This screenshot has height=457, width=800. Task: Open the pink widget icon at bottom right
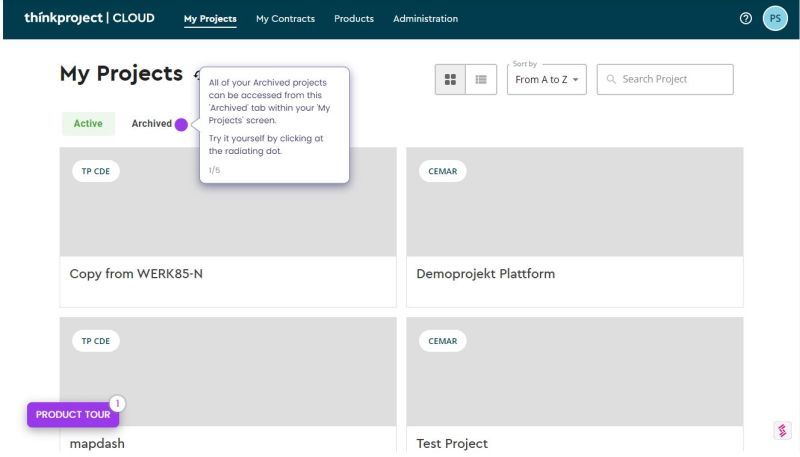(x=783, y=430)
